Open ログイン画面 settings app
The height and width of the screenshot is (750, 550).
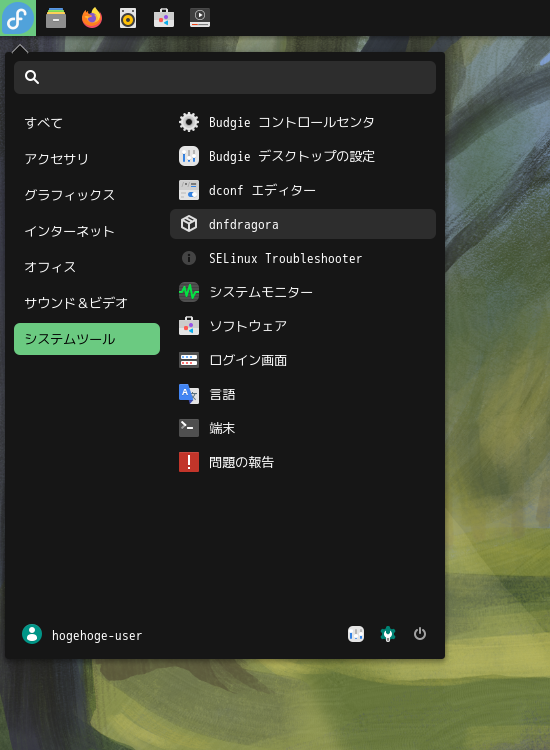coord(303,360)
